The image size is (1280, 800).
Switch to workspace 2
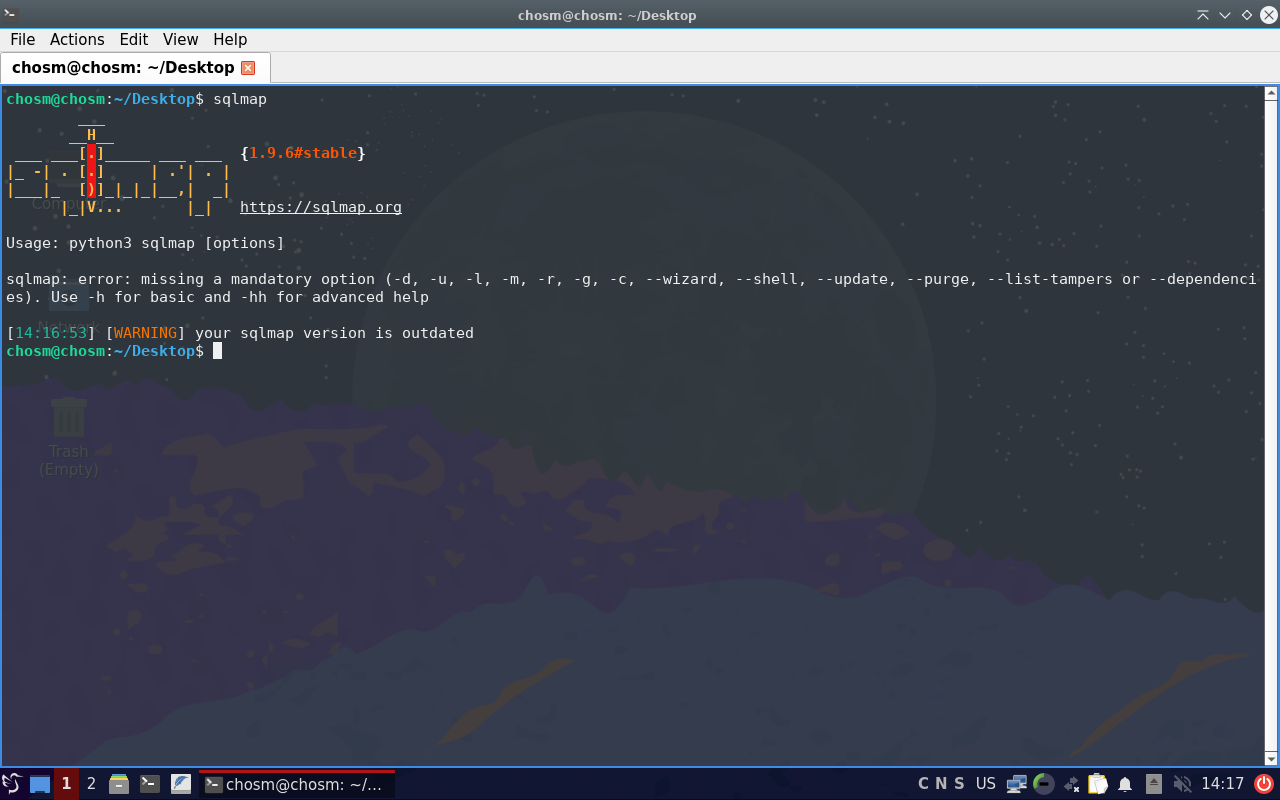[x=91, y=784]
